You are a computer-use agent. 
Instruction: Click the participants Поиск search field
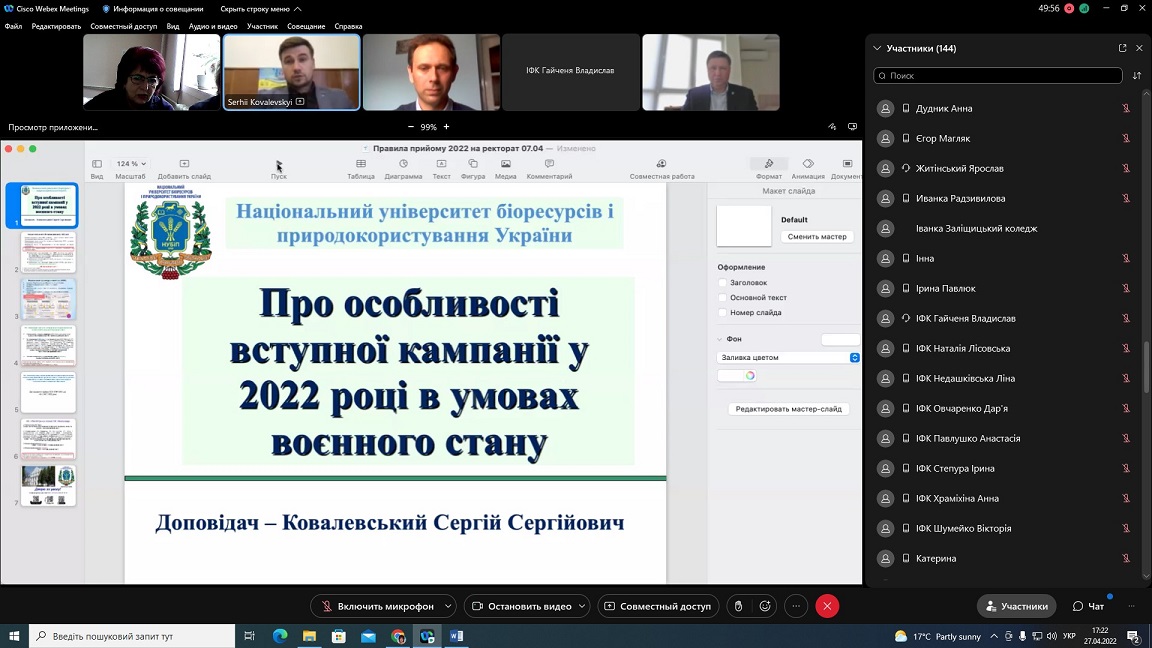998,76
